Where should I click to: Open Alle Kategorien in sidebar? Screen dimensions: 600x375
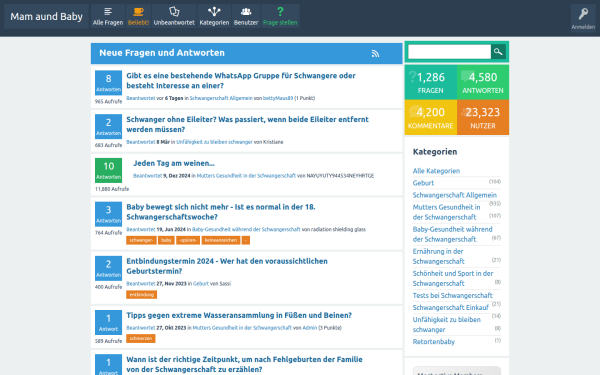pyautogui.click(x=436, y=171)
